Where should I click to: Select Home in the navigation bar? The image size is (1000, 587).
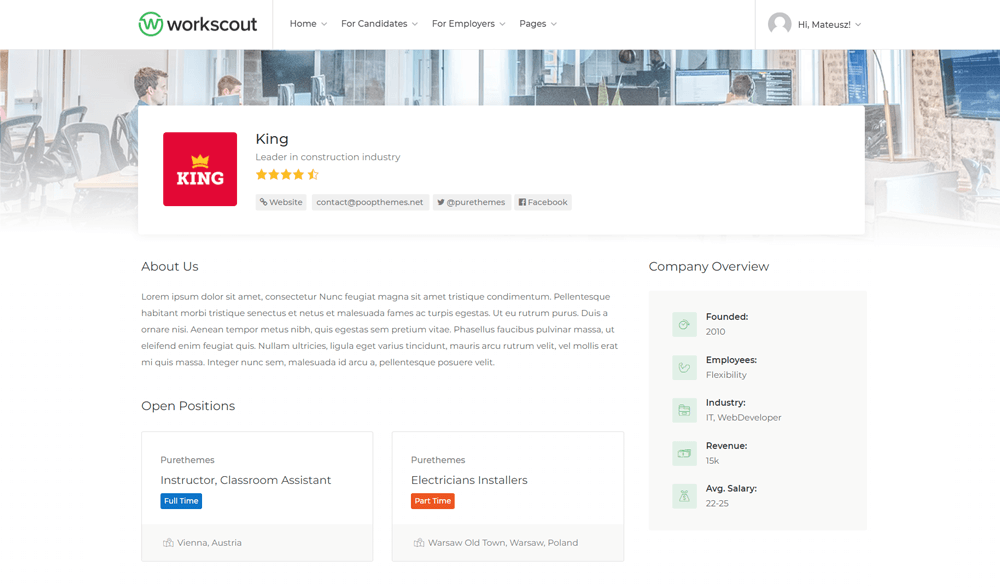303,23
